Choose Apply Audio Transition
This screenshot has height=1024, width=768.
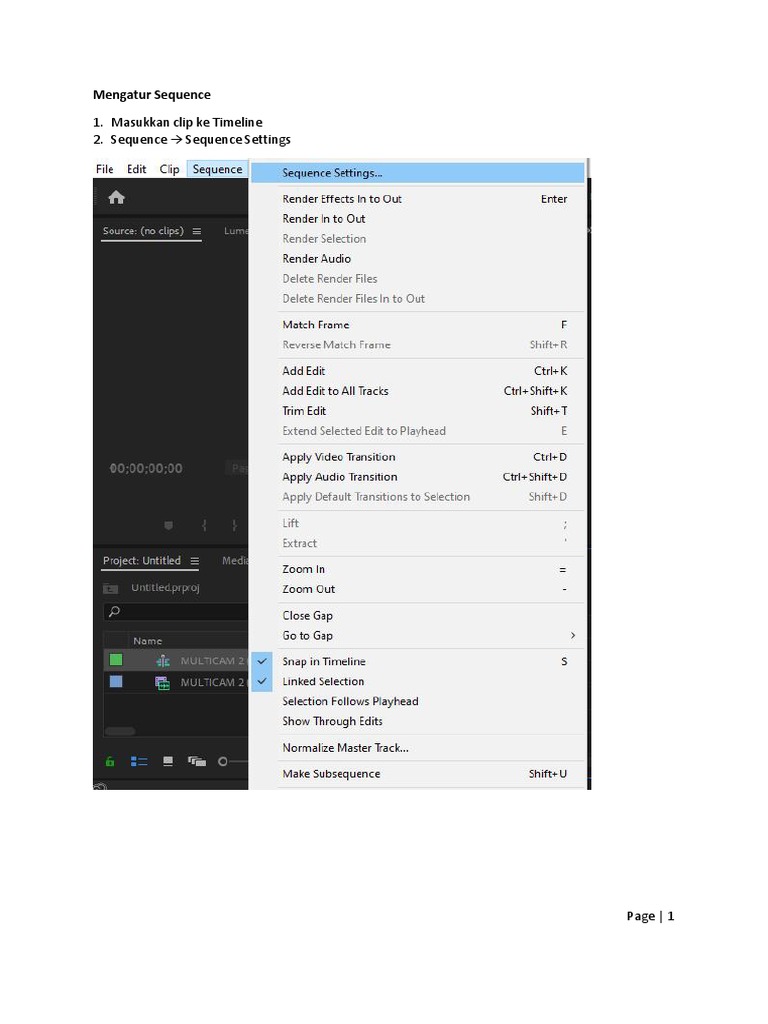tap(418, 477)
